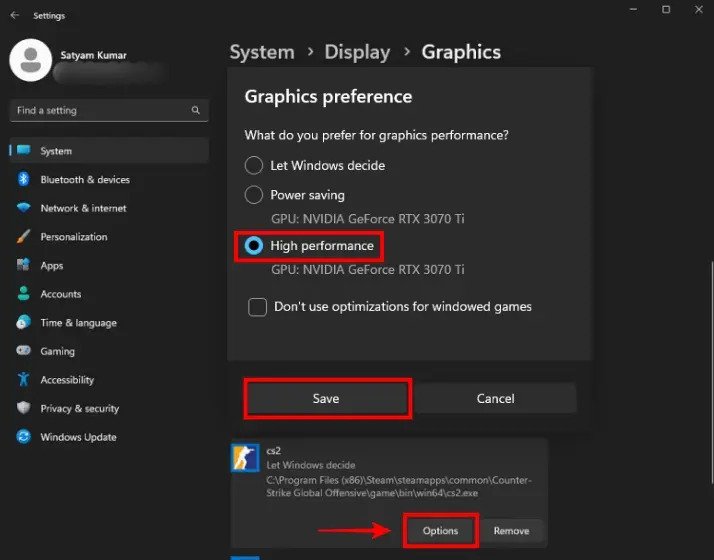Open Network & internet via its Wi-Fi icon
714x560 pixels.
[23, 208]
